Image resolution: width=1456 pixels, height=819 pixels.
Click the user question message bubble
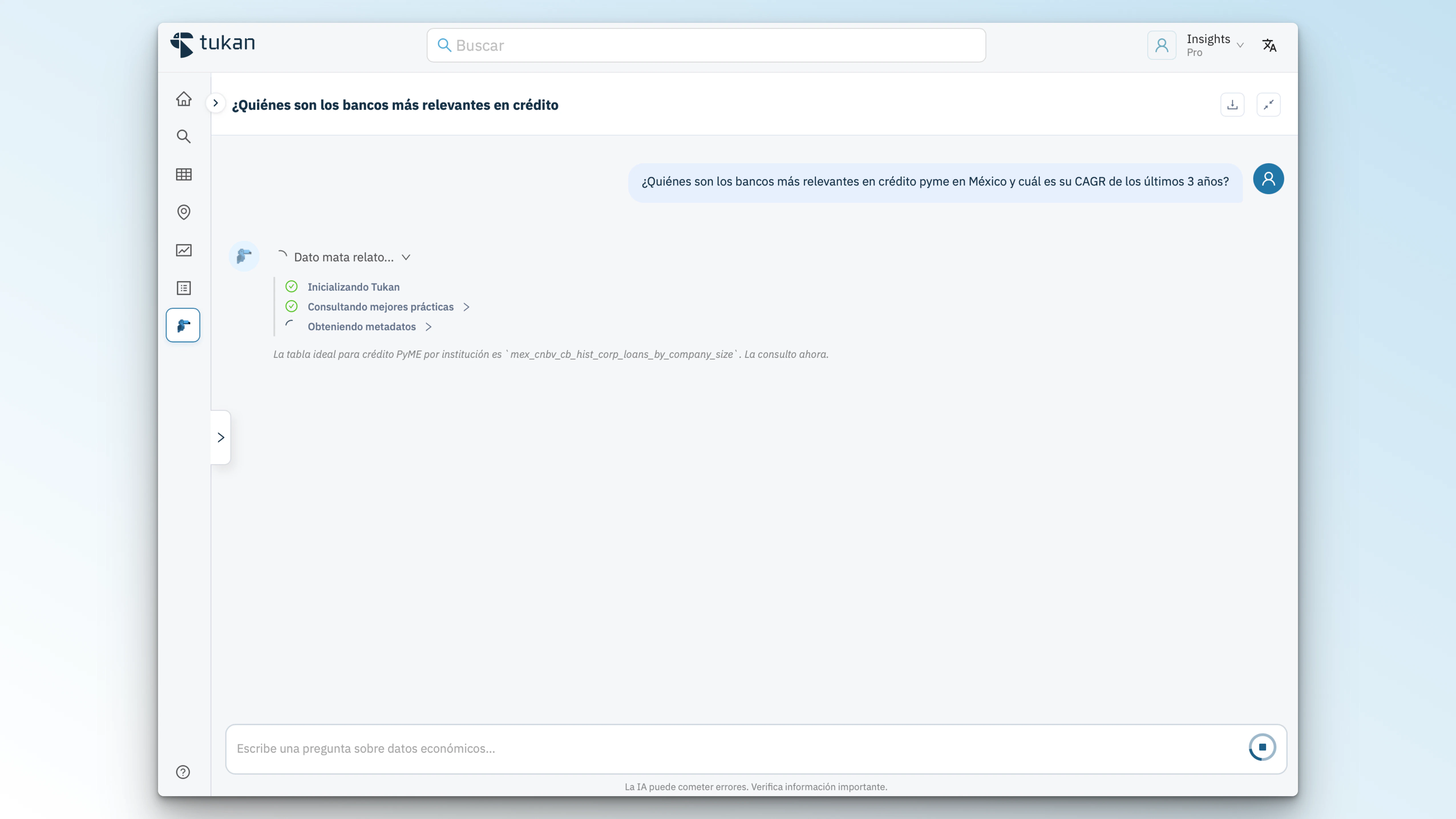pos(935,182)
